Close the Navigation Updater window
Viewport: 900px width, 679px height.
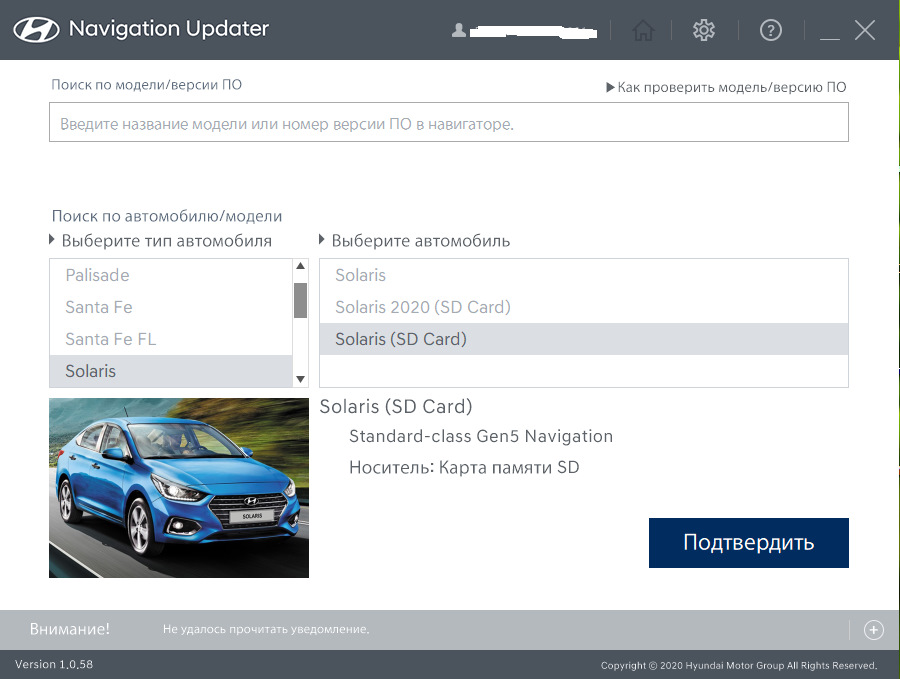coord(864,30)
